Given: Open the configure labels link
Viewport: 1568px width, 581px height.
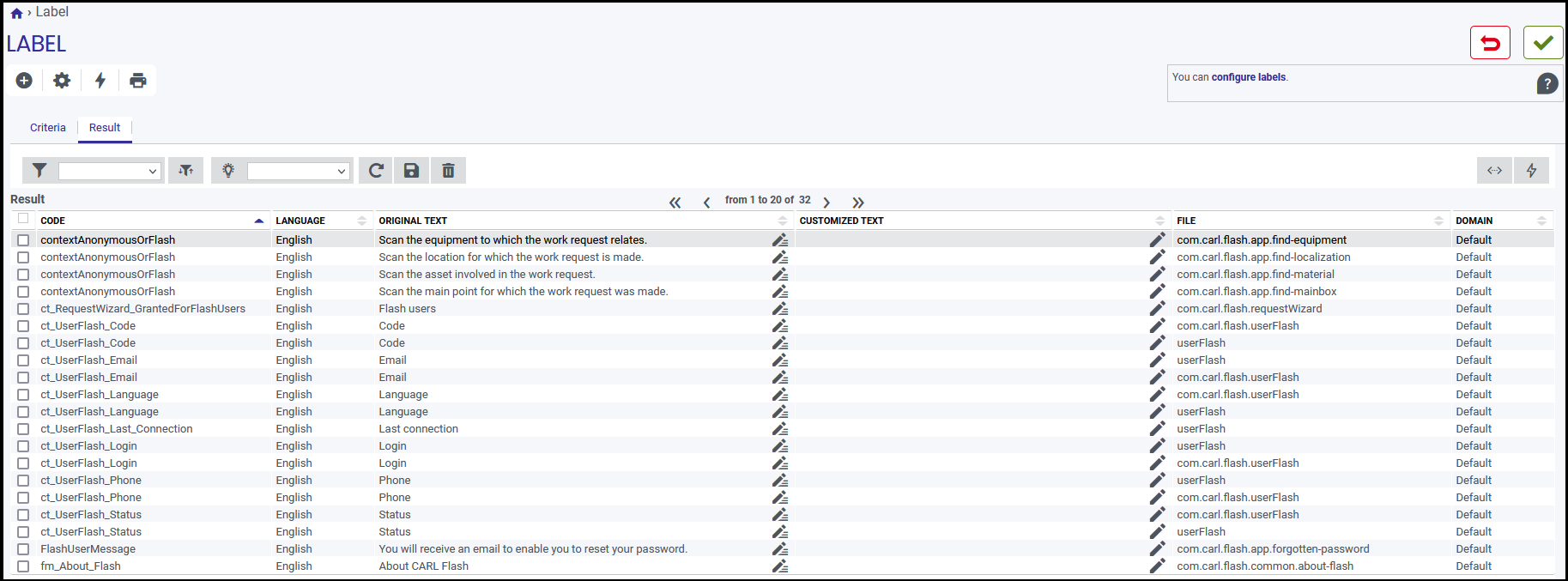Looking at the screenshot, I should click(x=1249, y=77).
